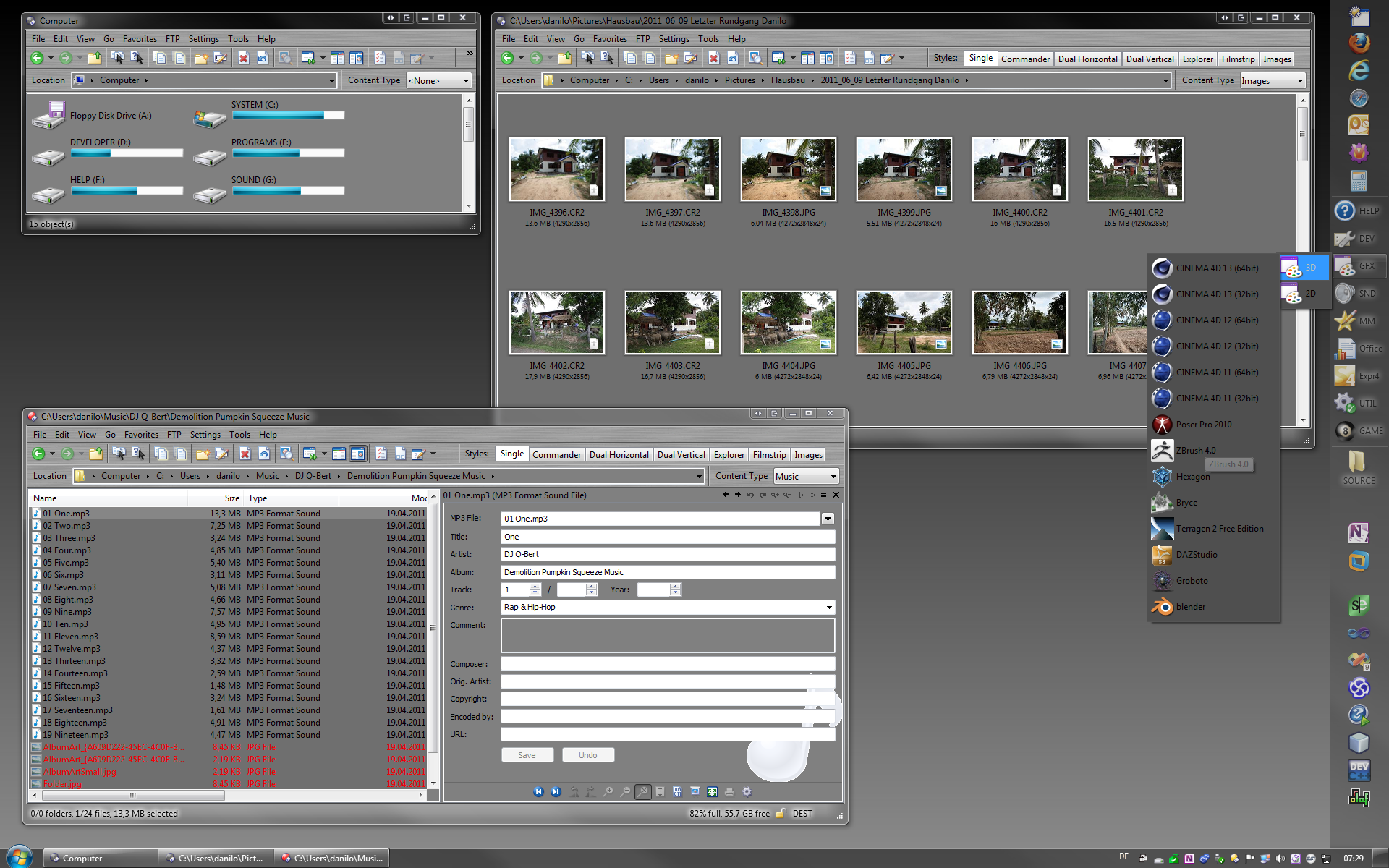Open the GFX category in the side dock
Image resolution: width=1389 pixels, height=868 pixels.
1359,266
